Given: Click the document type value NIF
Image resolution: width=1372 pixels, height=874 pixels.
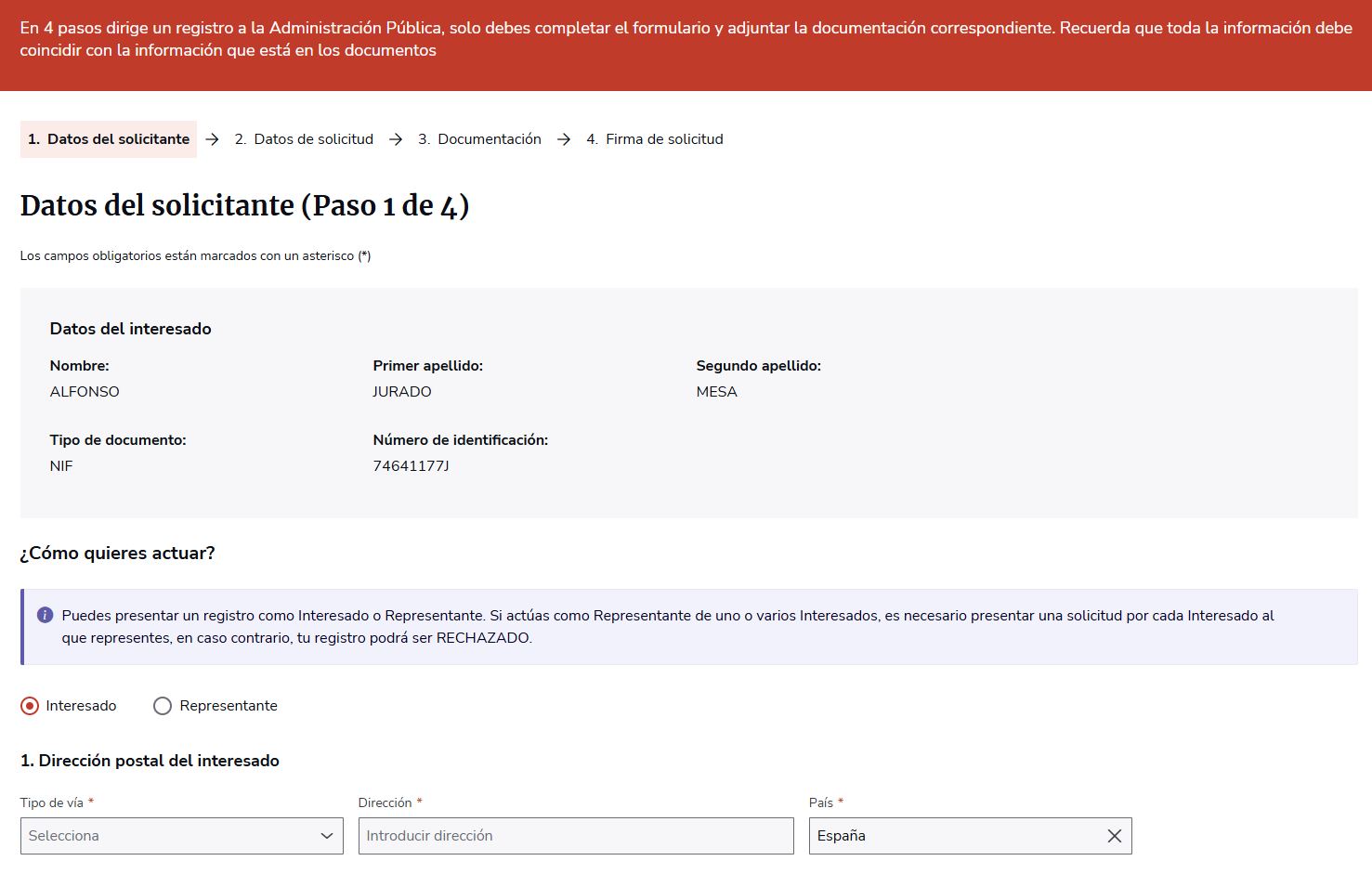Looking at the screenshot, I should click(x=61, y=466).
